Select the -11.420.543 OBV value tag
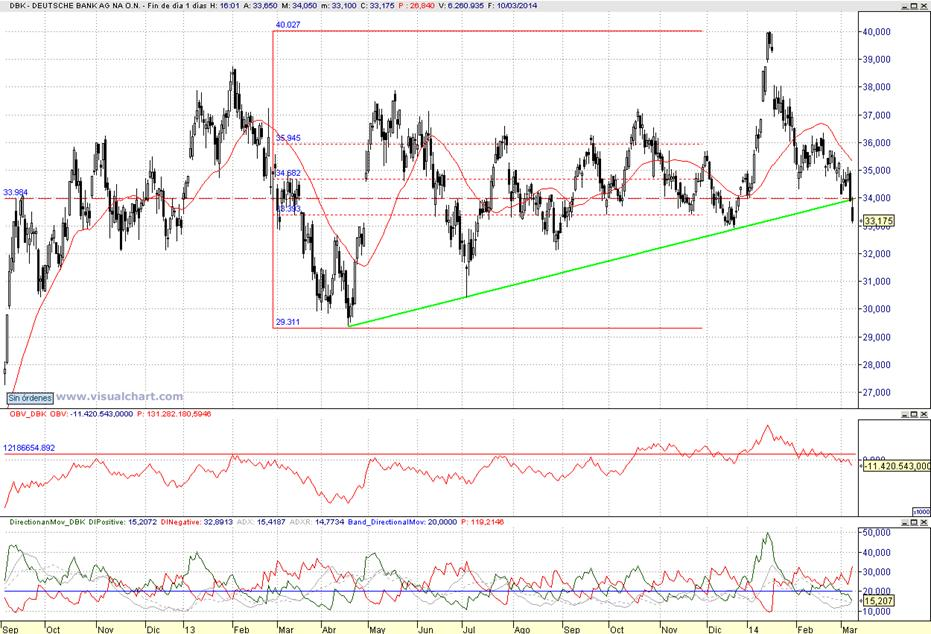The height and width of the screenshot is (634, 931). point(897,467)
